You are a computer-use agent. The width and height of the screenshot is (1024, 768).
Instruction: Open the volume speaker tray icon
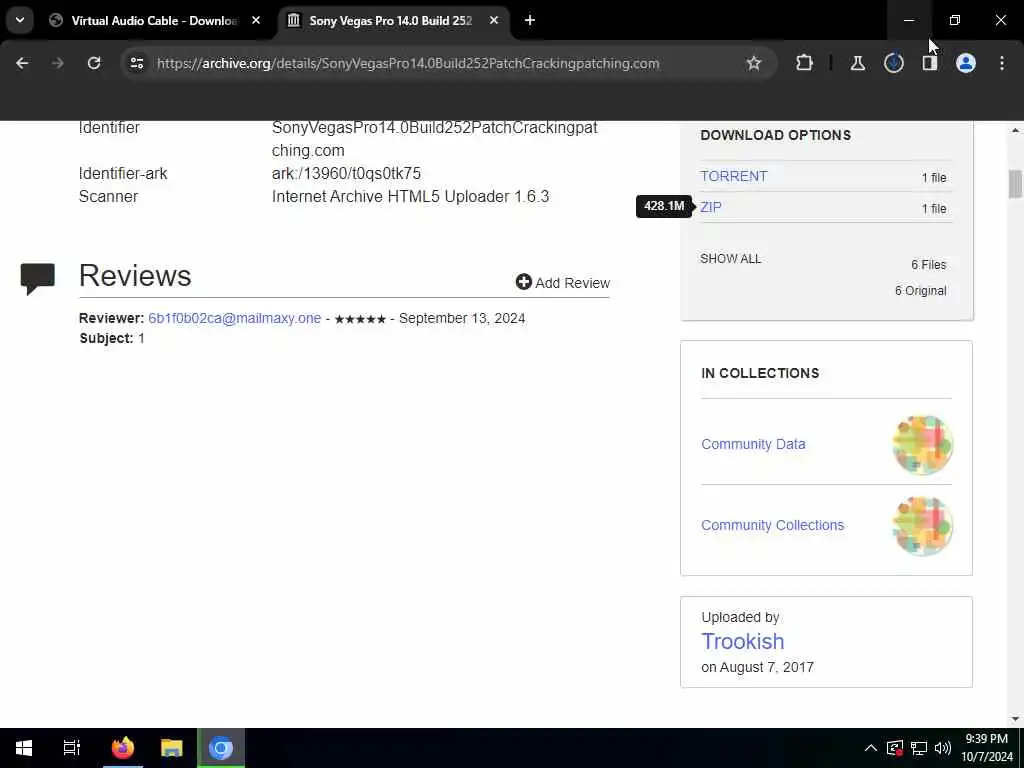tap(942, 748)
